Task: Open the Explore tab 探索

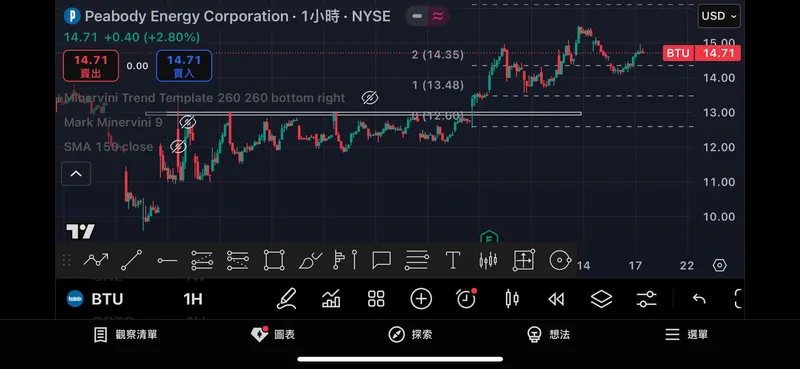Action: 410,335
